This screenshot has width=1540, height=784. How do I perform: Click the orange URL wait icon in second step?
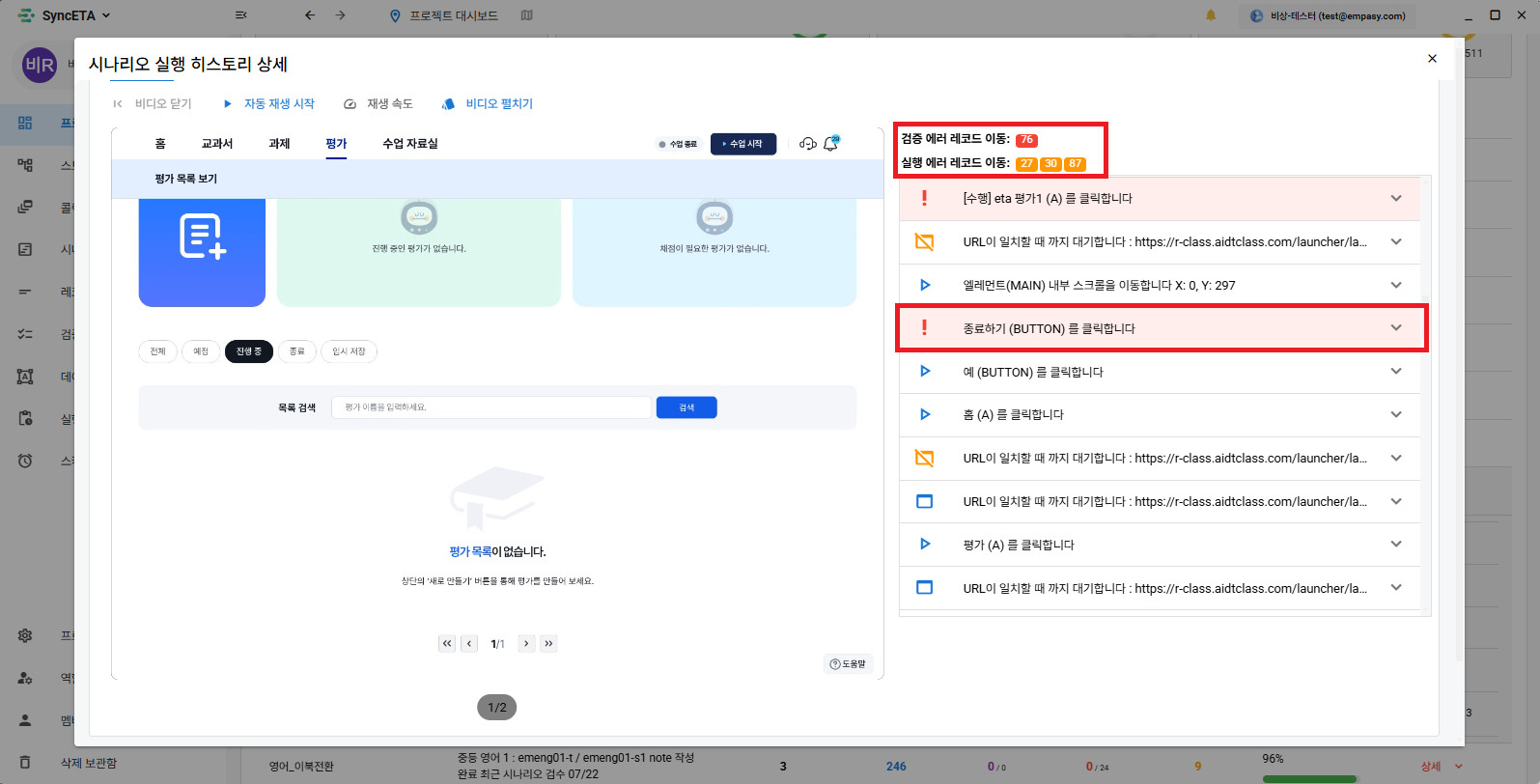(924, 242)
